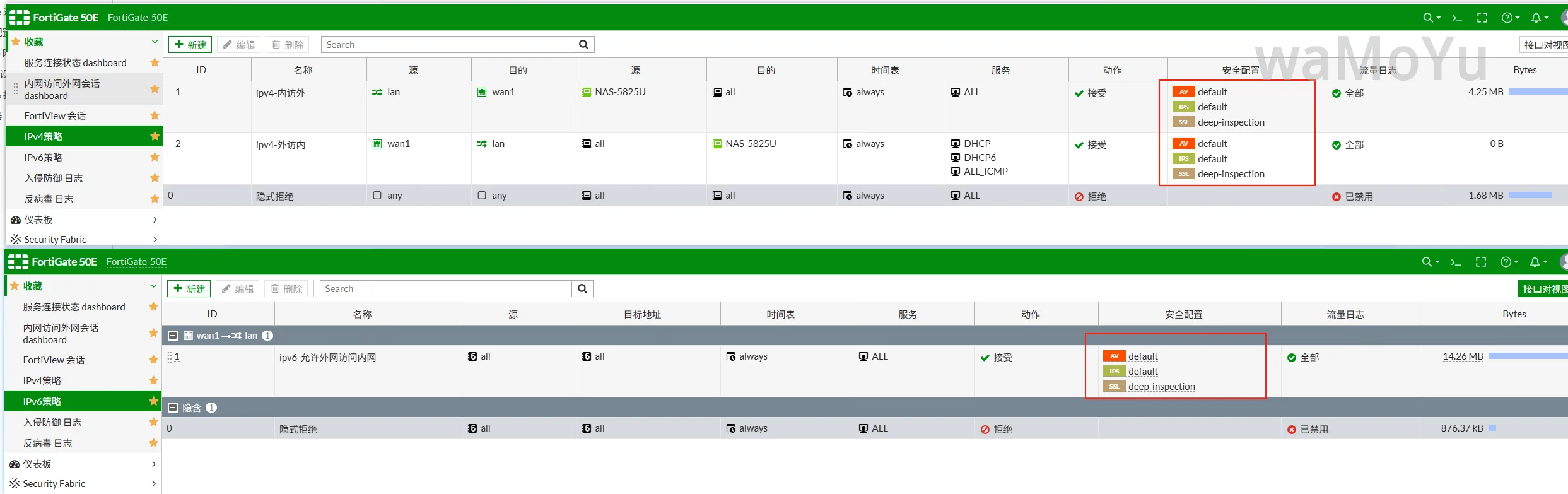Toggle favorite star for 入侵防御 日志, IPv6 window
Screen dimensions: 1568x494
coord(153,422)
